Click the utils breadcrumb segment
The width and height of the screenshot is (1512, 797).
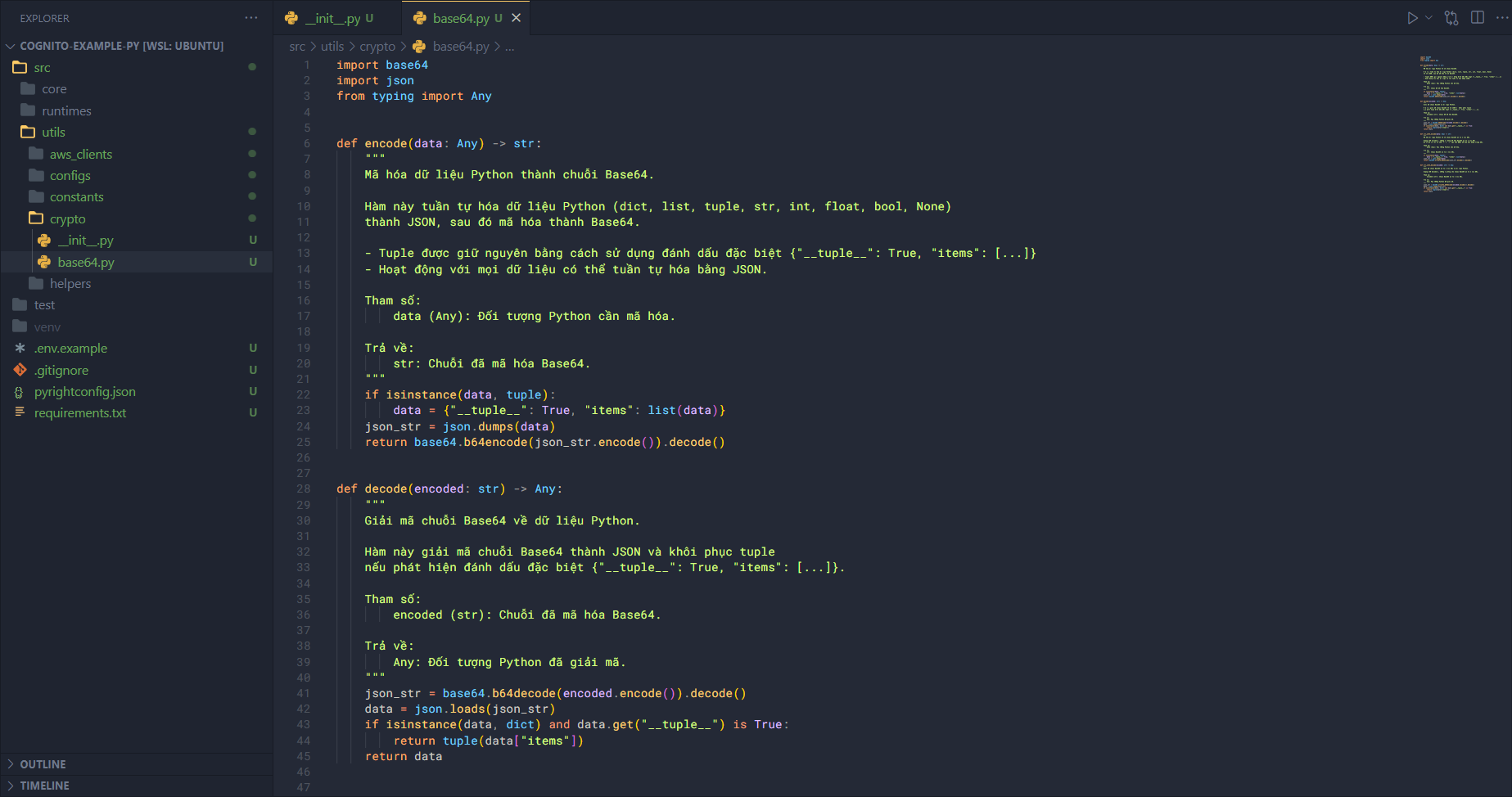332,47
